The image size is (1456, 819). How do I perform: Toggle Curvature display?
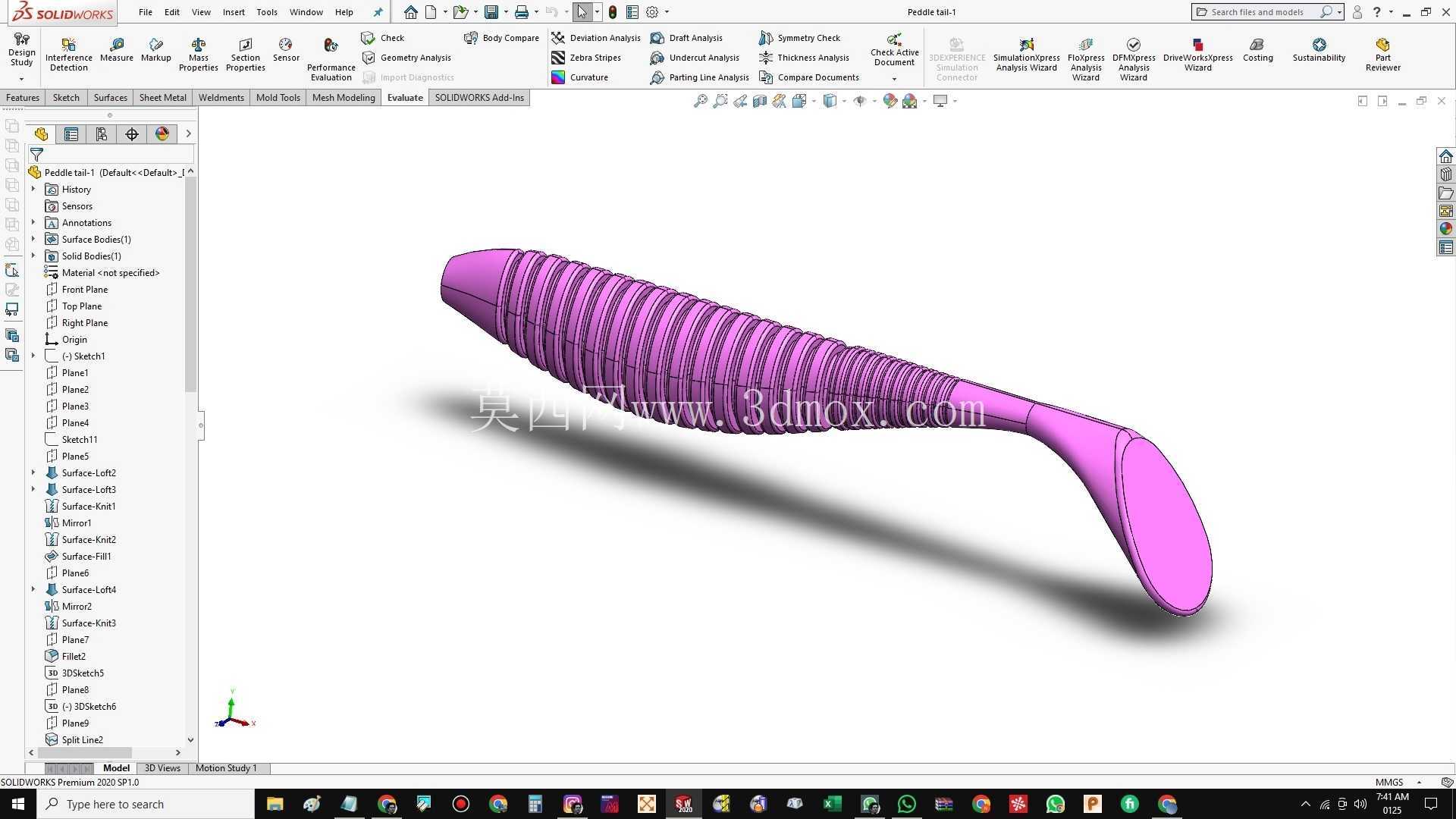tap(580, 77)
